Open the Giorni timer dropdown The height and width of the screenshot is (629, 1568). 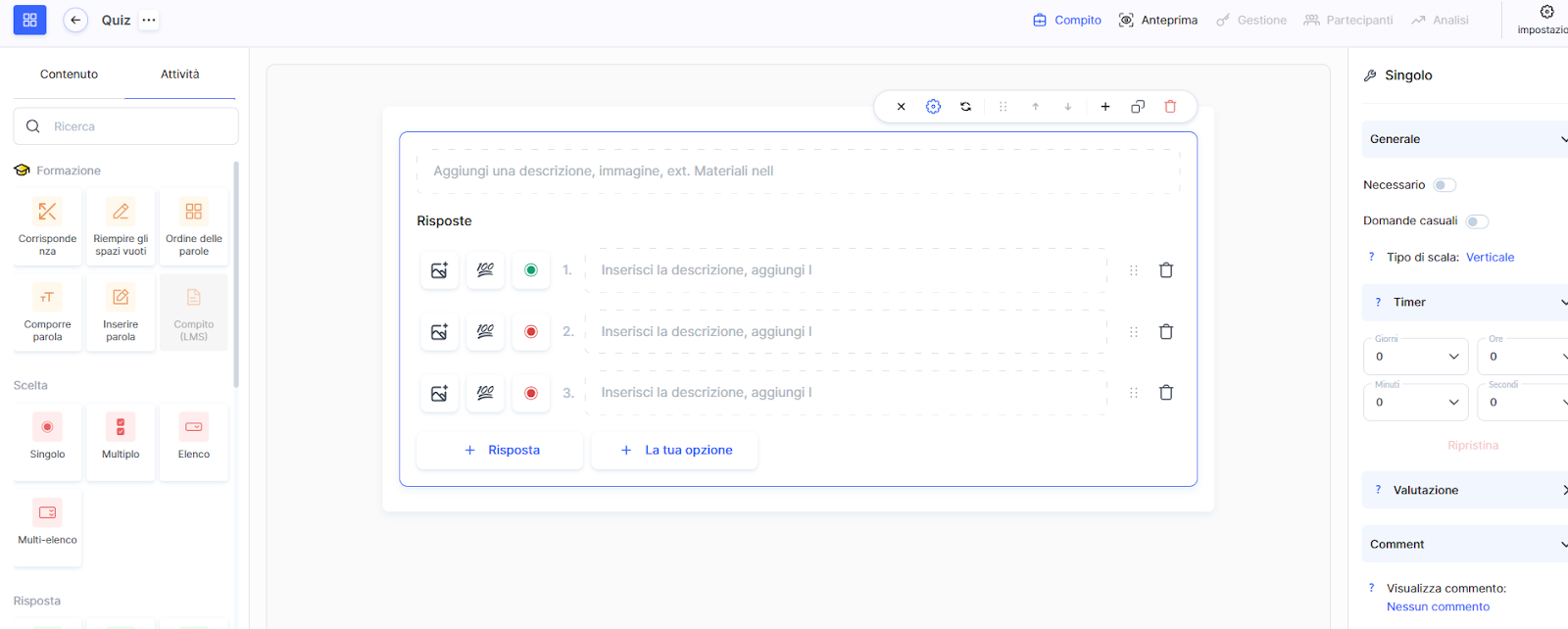pyautogui.click(x=1415, y=357)
